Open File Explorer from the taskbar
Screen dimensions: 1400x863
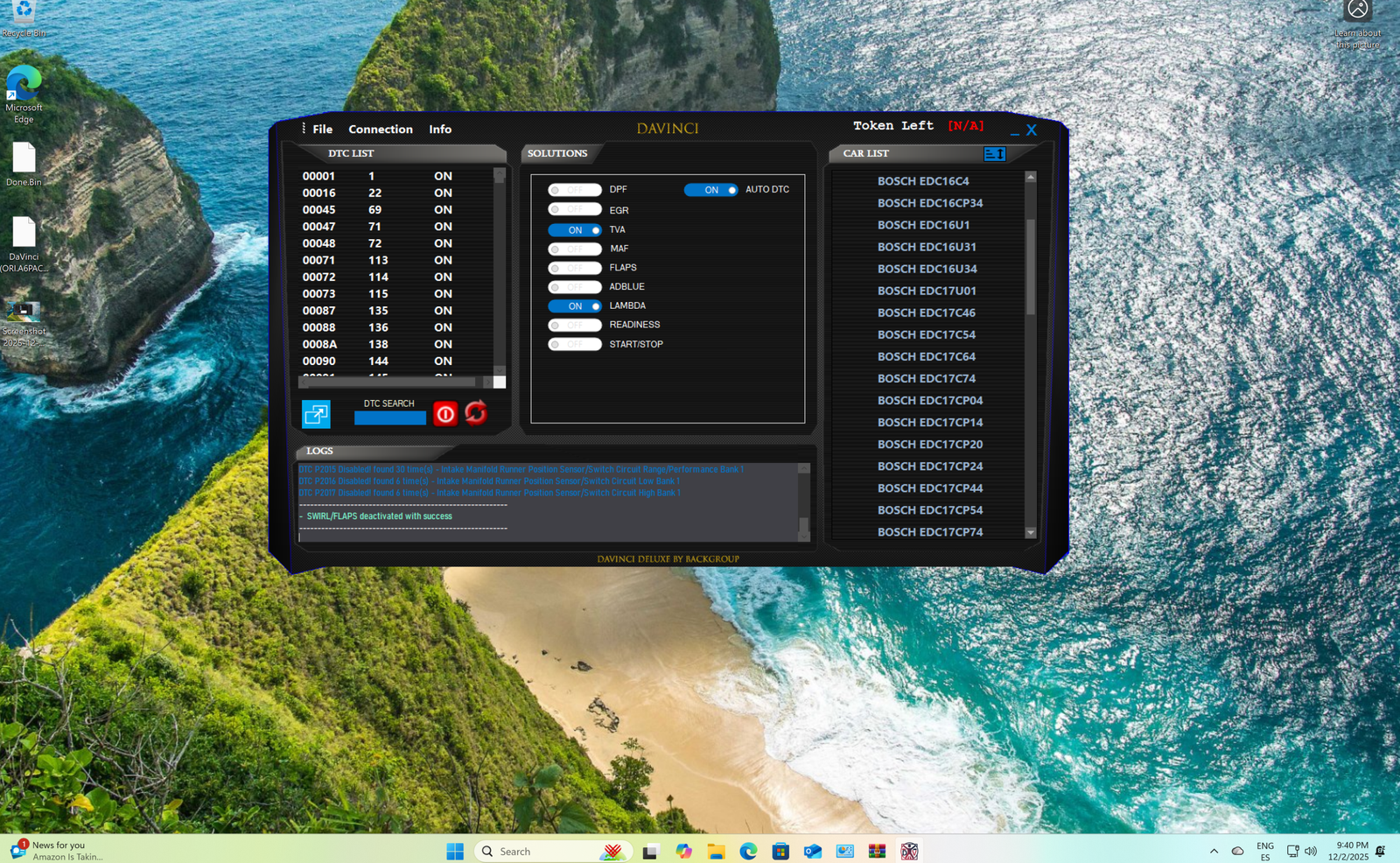tap(717, 852)
